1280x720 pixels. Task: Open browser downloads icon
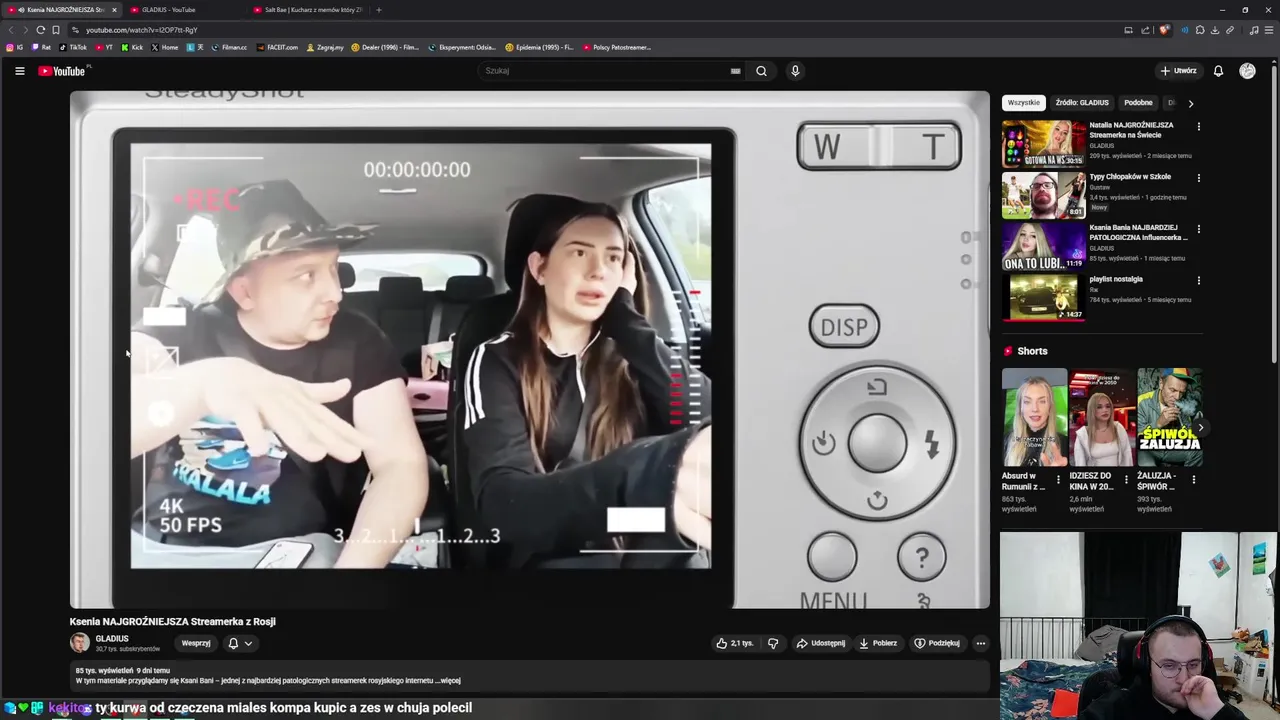(x=1215, y=30)
